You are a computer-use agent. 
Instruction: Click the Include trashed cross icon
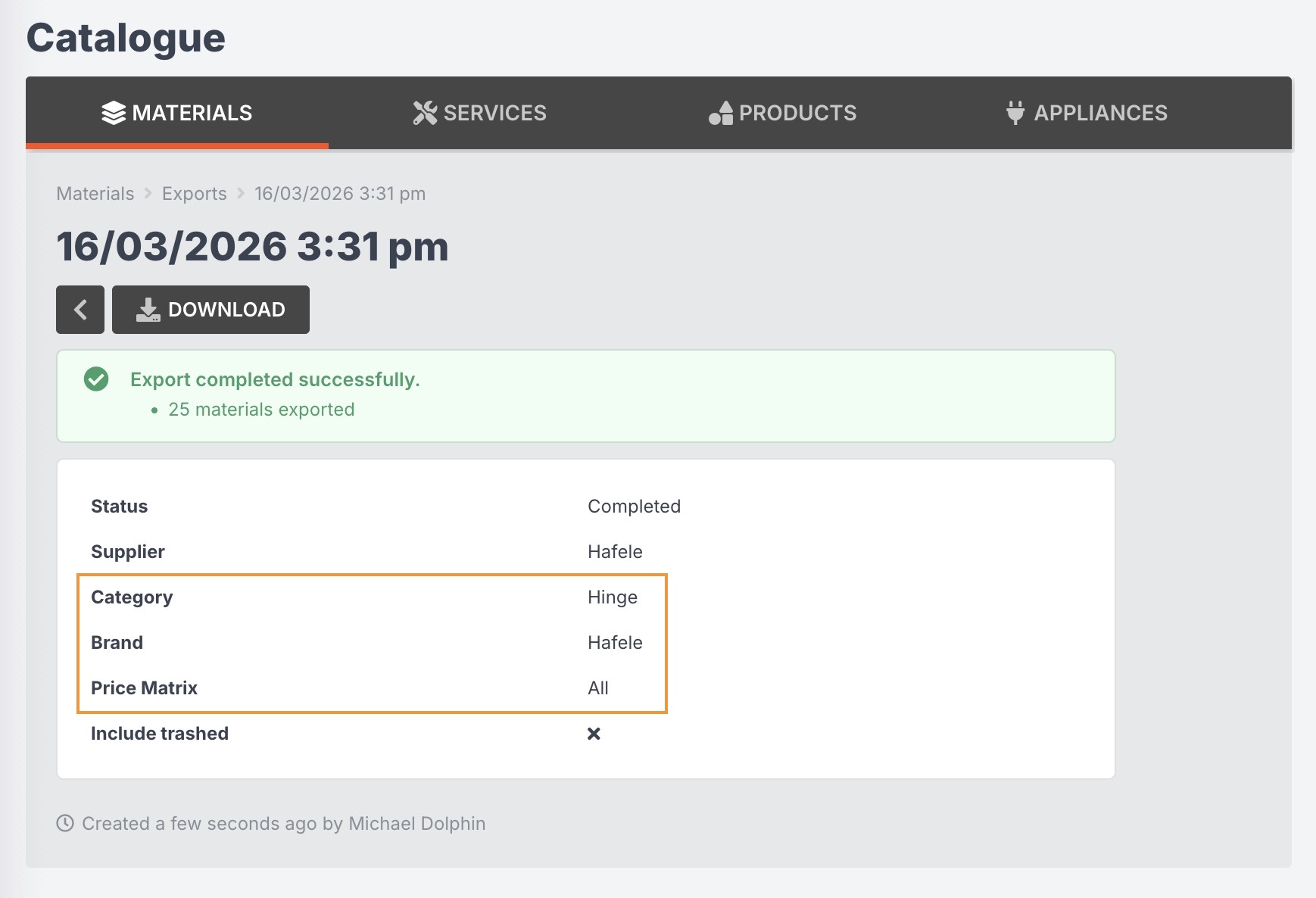point(594,734)
